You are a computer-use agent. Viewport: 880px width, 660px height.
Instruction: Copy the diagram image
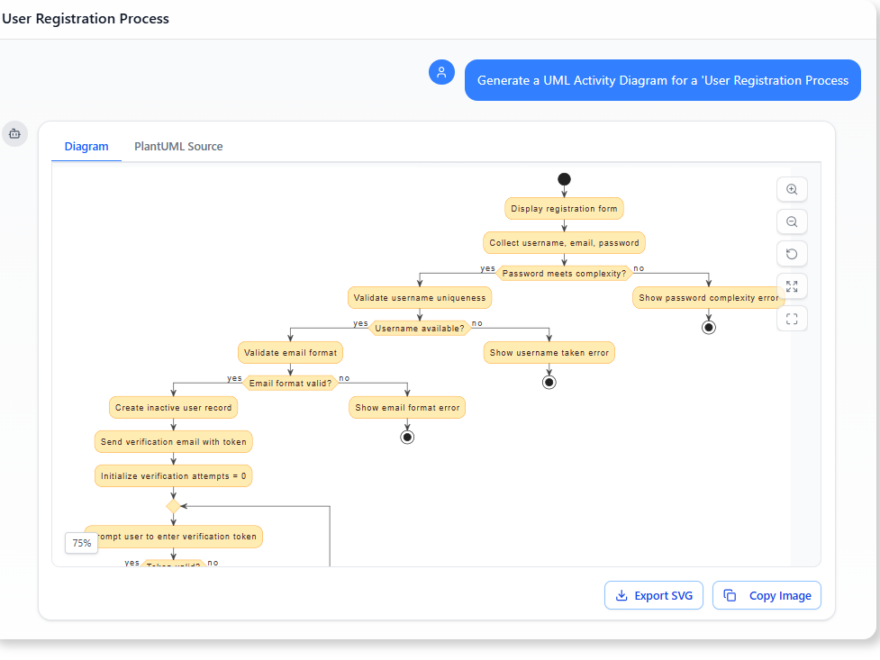tap(767, 595)
